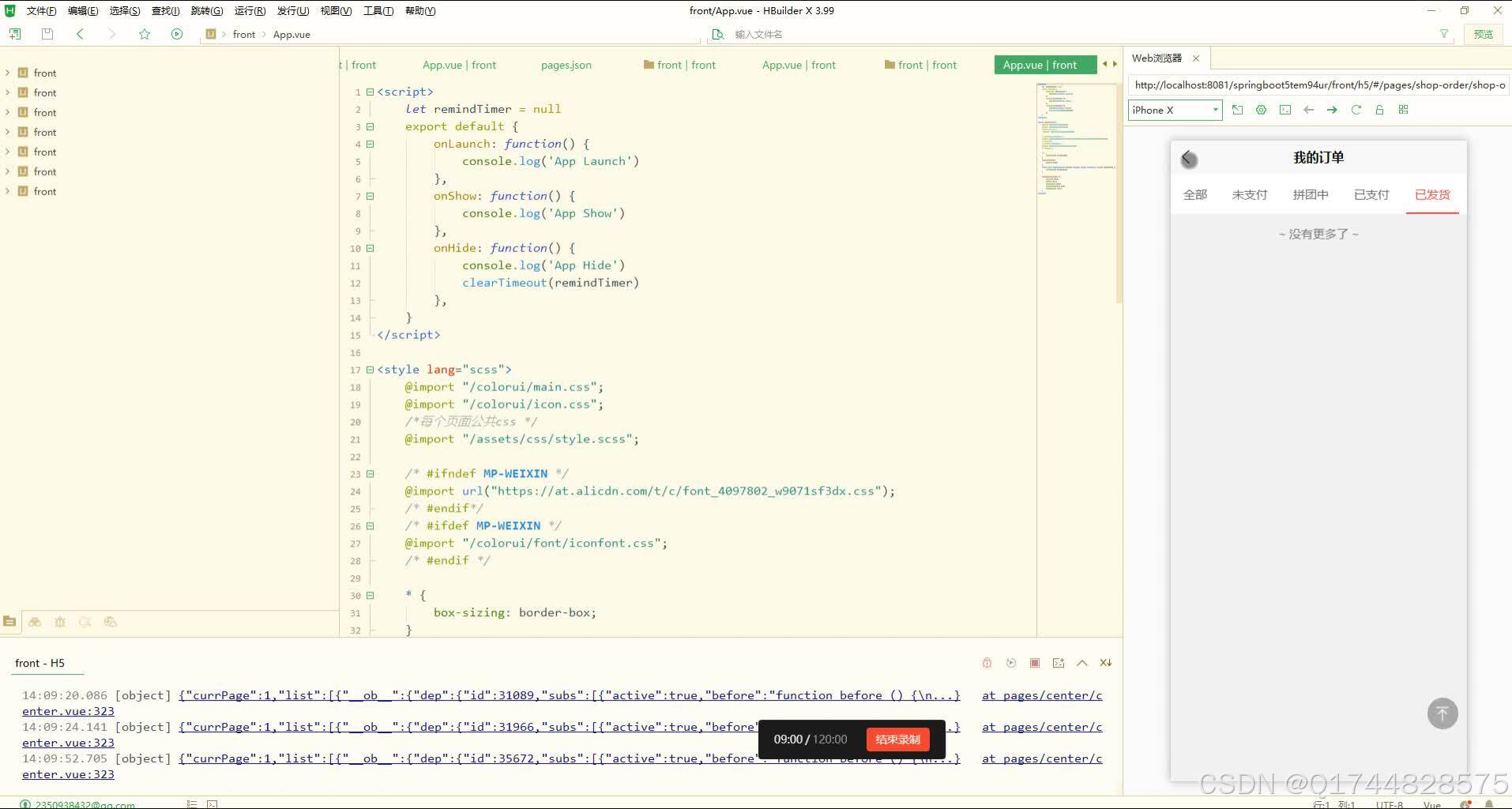1512x809 pixels.
Task: Open the 文件(F) menu
Action: coord(41,10)
